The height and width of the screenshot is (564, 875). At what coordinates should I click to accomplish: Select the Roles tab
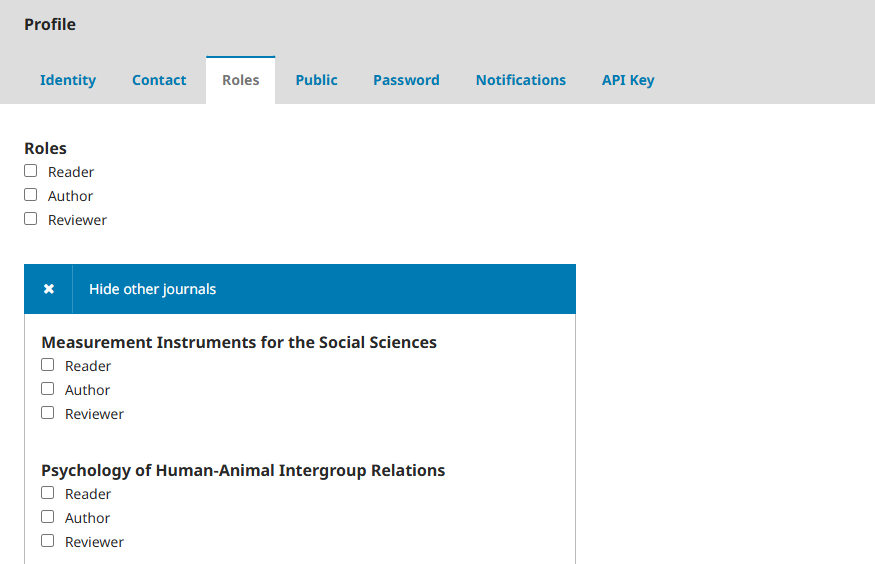(x=240, y=80)
